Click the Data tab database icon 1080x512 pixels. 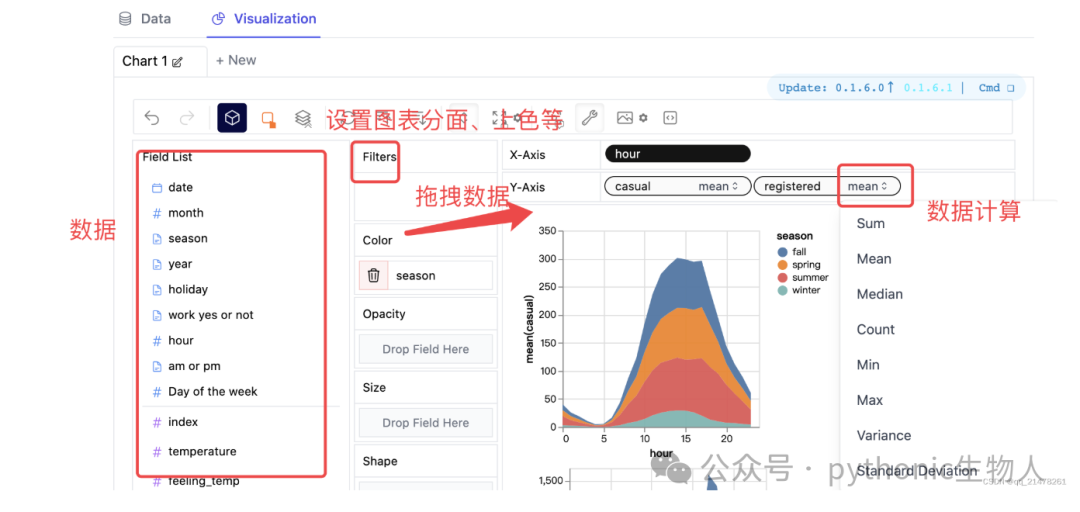point(125,19)
